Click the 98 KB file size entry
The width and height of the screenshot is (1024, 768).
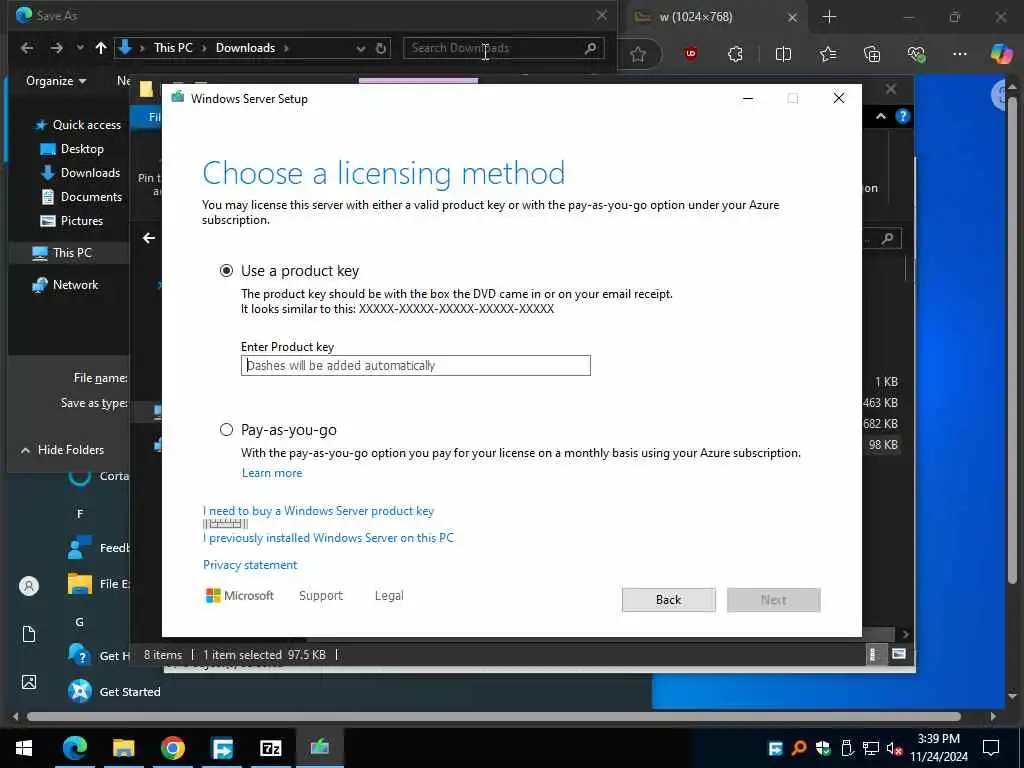883,445
